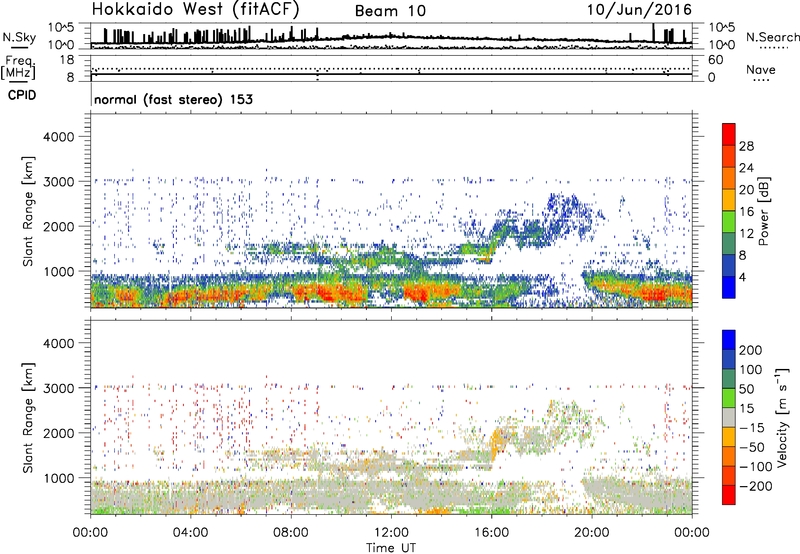Click the '3000' tick of the velocity panel
The image size is (800, 554).
(x=58, y=388)
